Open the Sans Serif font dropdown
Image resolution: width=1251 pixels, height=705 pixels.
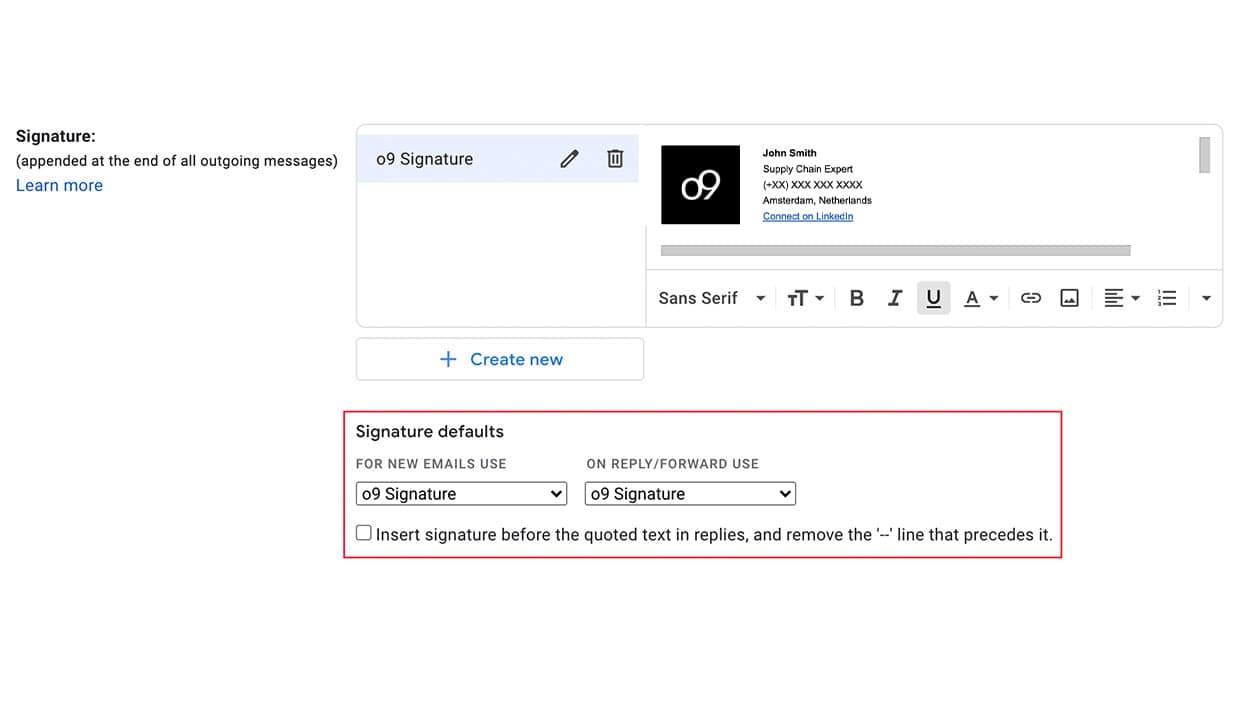[x=712, y=298]
